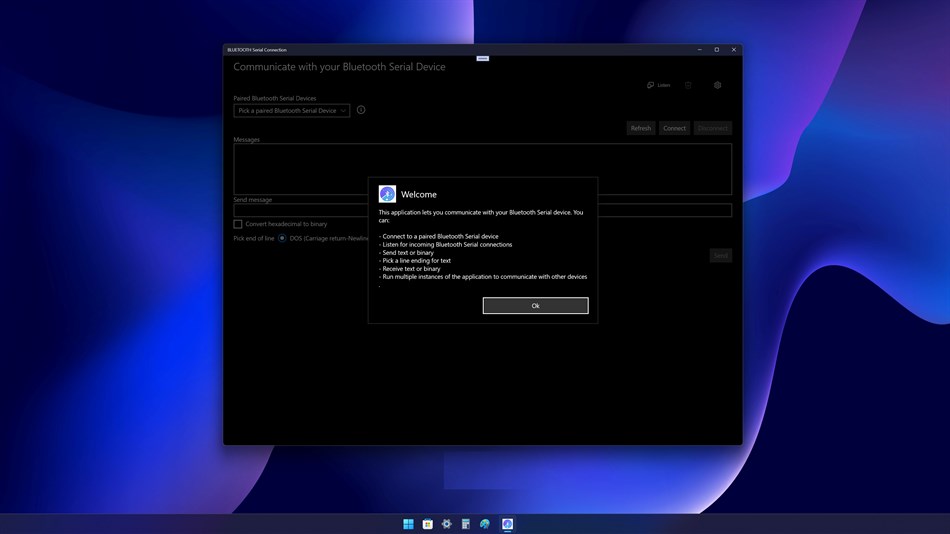Select the DOS carriage return-newline radio option
Screen dimensions: 950x534
click(282, 238)
